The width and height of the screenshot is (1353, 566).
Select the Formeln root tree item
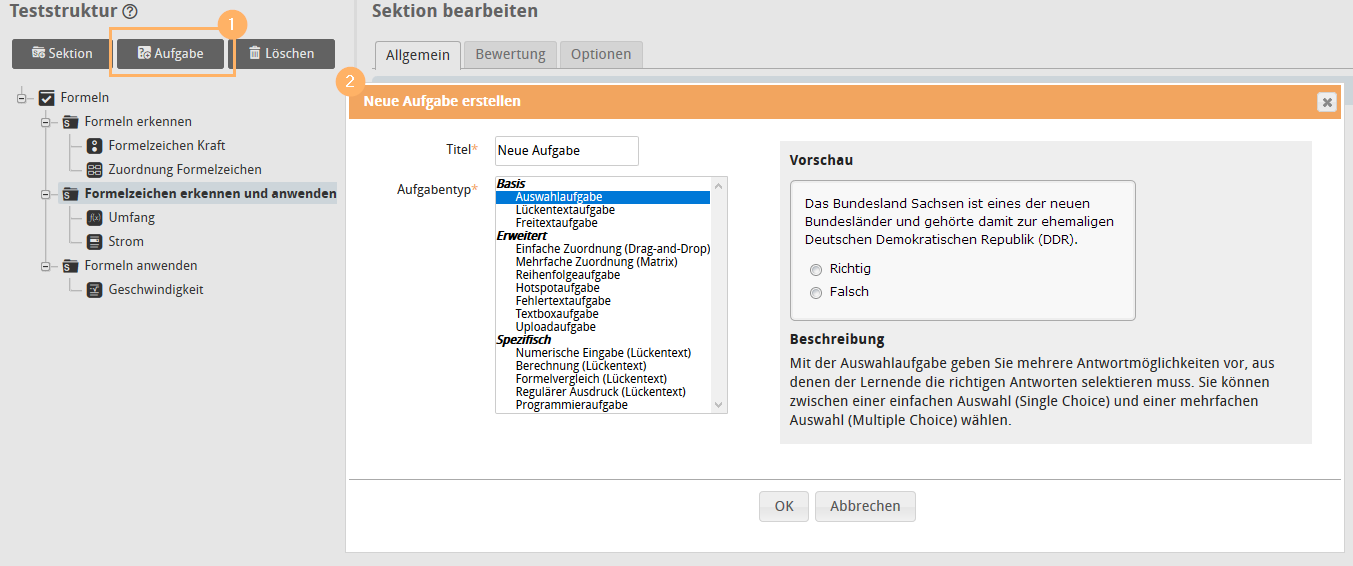(x=85, y=98)
